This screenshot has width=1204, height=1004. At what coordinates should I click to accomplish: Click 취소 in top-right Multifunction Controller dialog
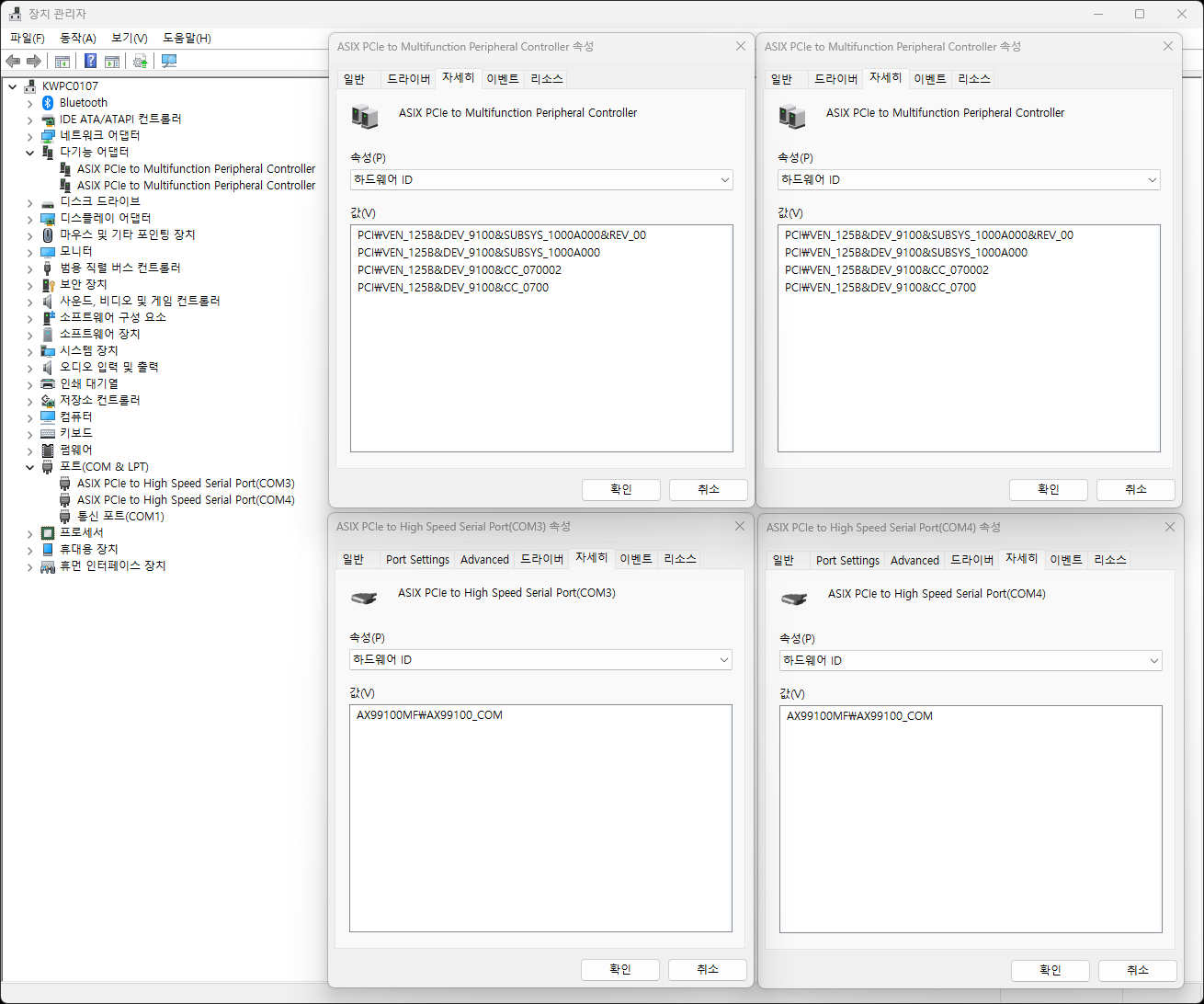[1136, 490]
